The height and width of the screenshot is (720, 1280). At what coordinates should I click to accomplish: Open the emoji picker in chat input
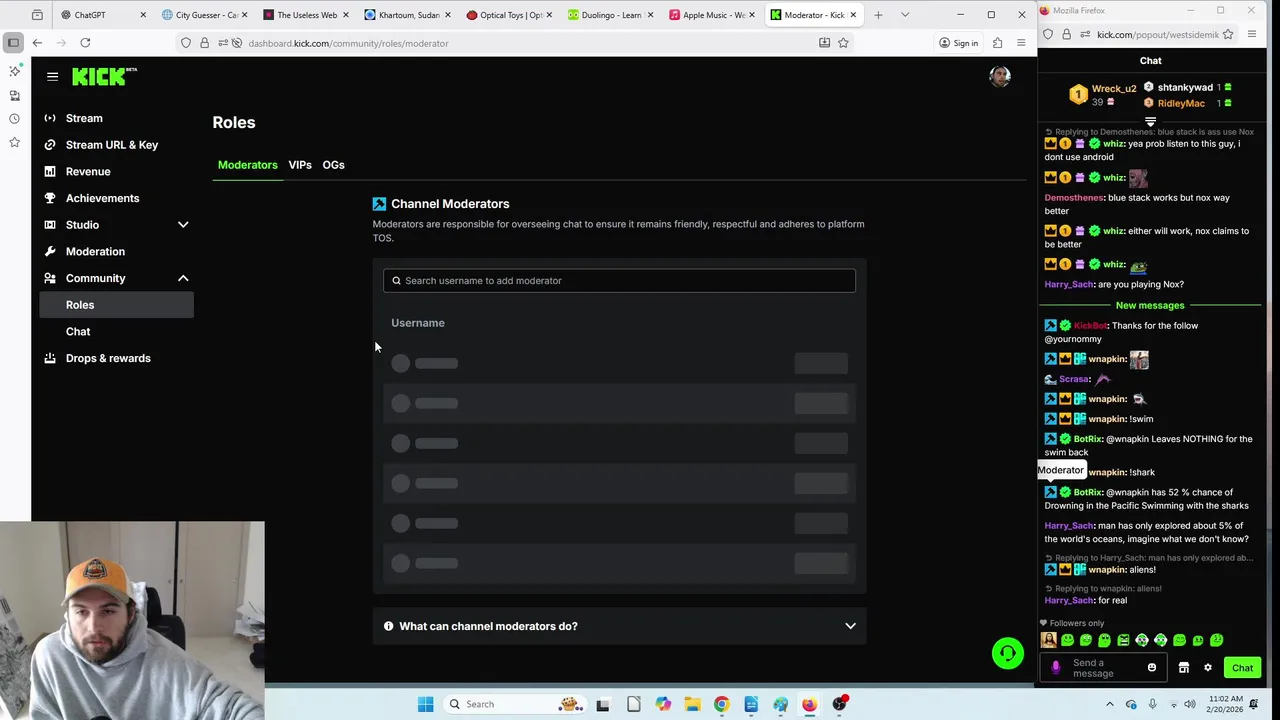coord(1151,668)
